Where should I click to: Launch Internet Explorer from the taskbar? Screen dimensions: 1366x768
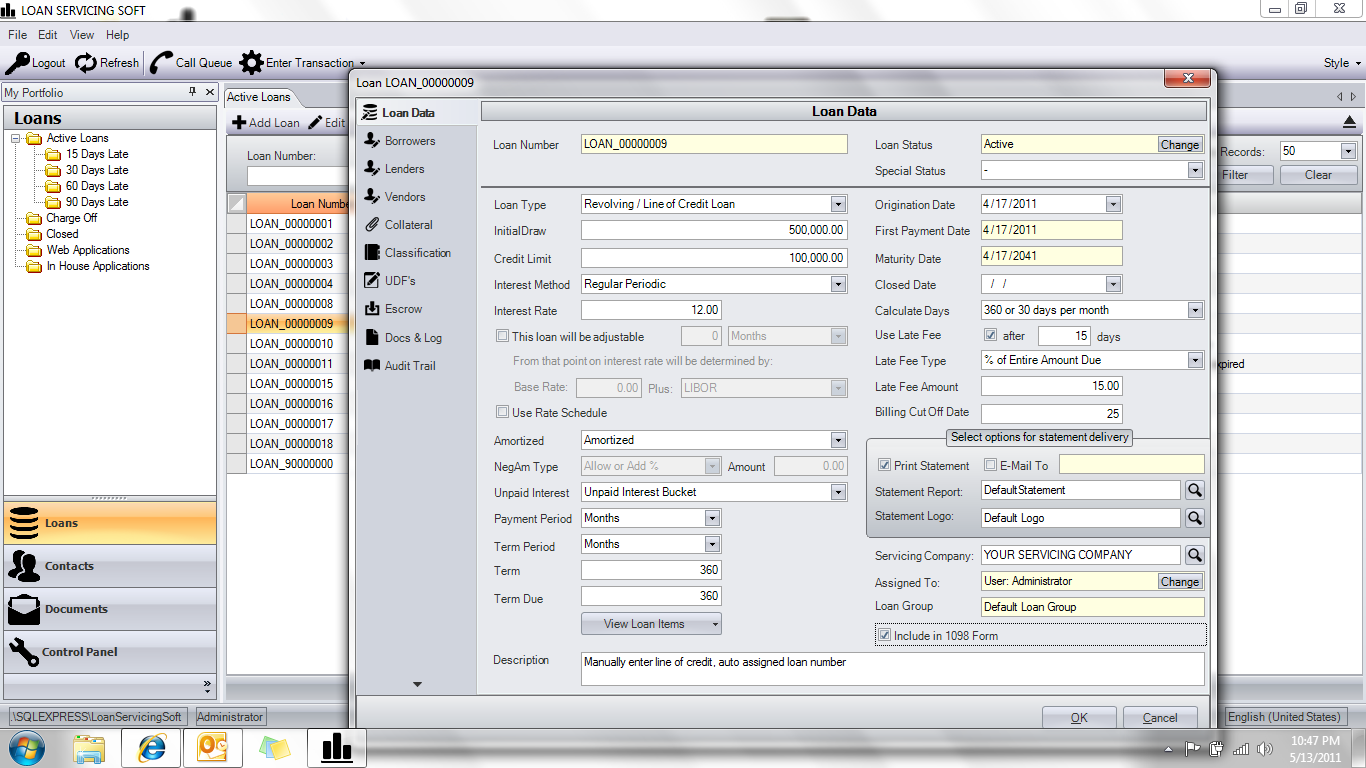click(152, 748)
